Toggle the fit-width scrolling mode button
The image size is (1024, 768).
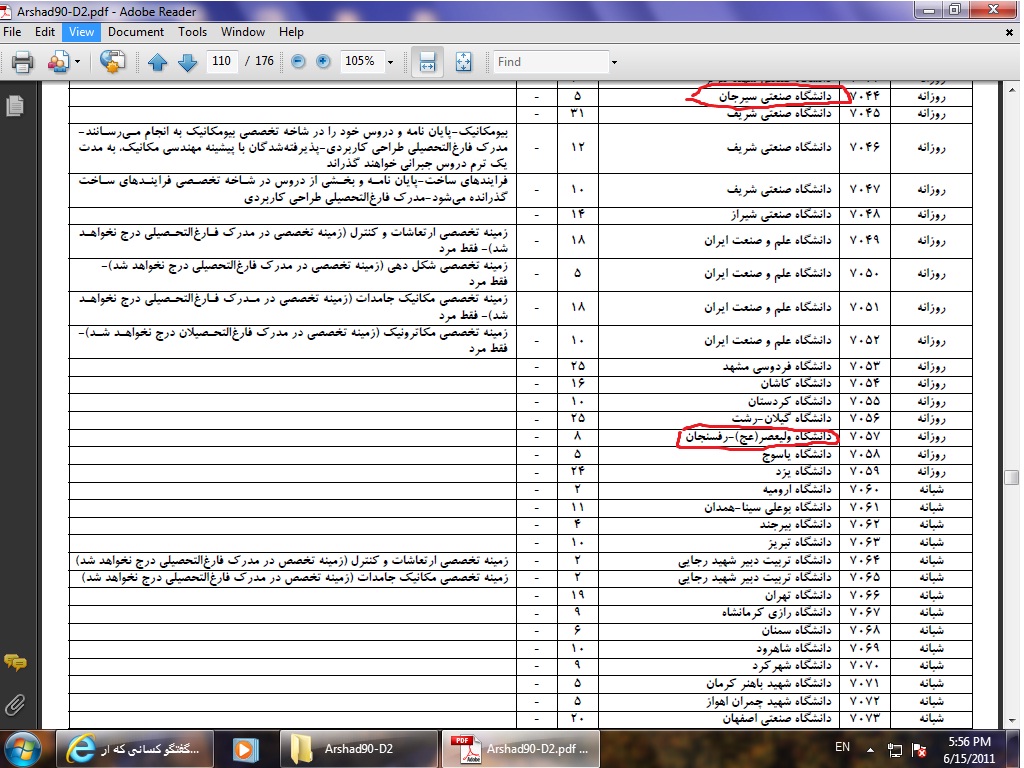point(427,62)
